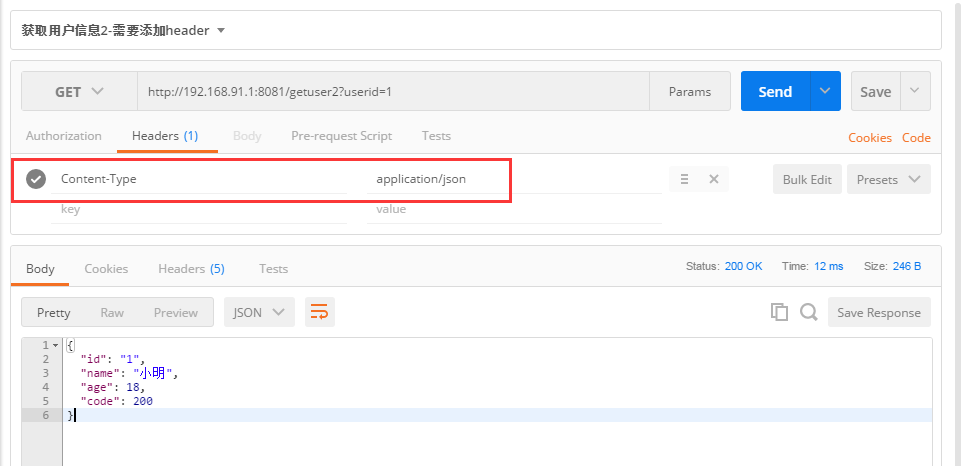Open the Pre-request Script tab
Viewport: 963px width, 466px height.
[x=341, y=136]
